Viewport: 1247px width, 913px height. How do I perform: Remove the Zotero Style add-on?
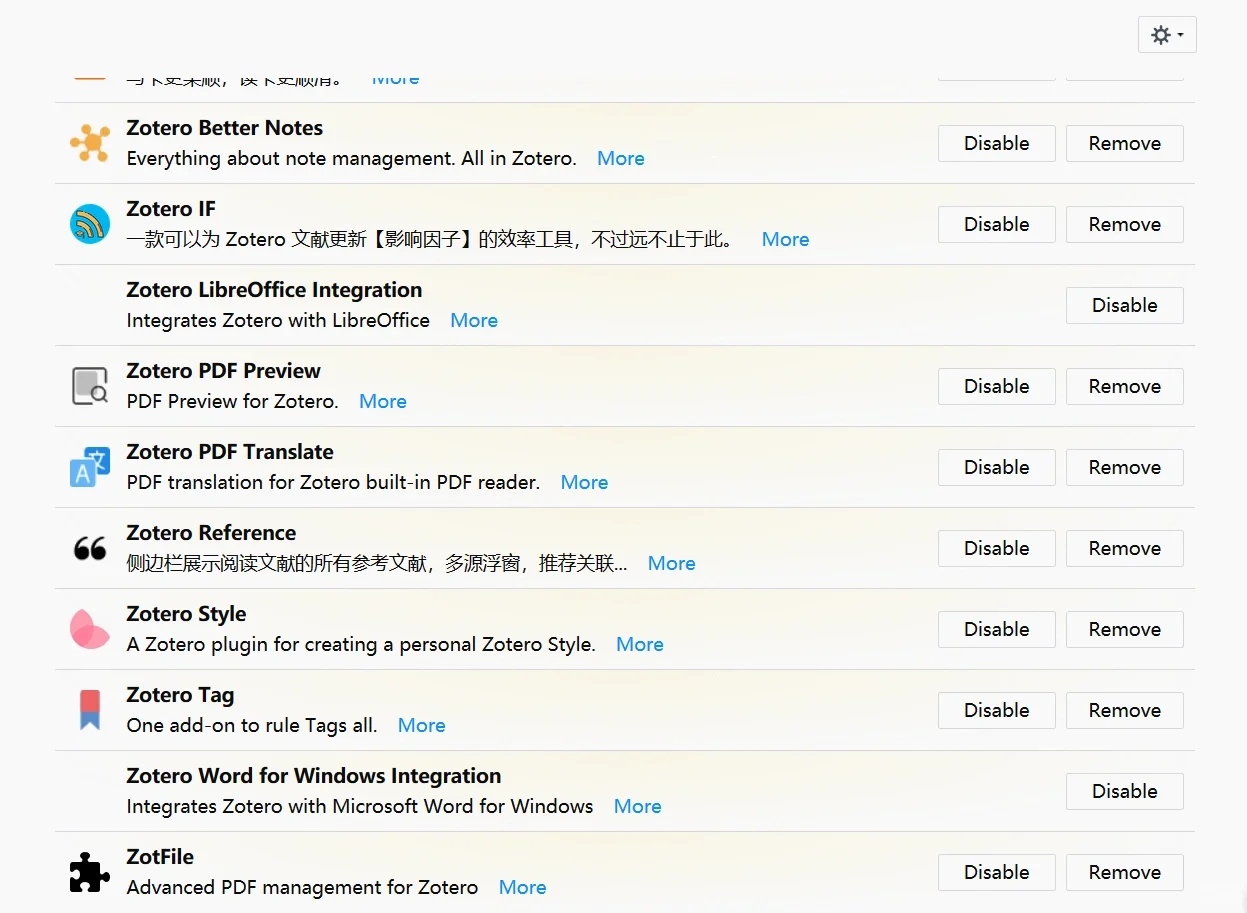[1125, 629]
